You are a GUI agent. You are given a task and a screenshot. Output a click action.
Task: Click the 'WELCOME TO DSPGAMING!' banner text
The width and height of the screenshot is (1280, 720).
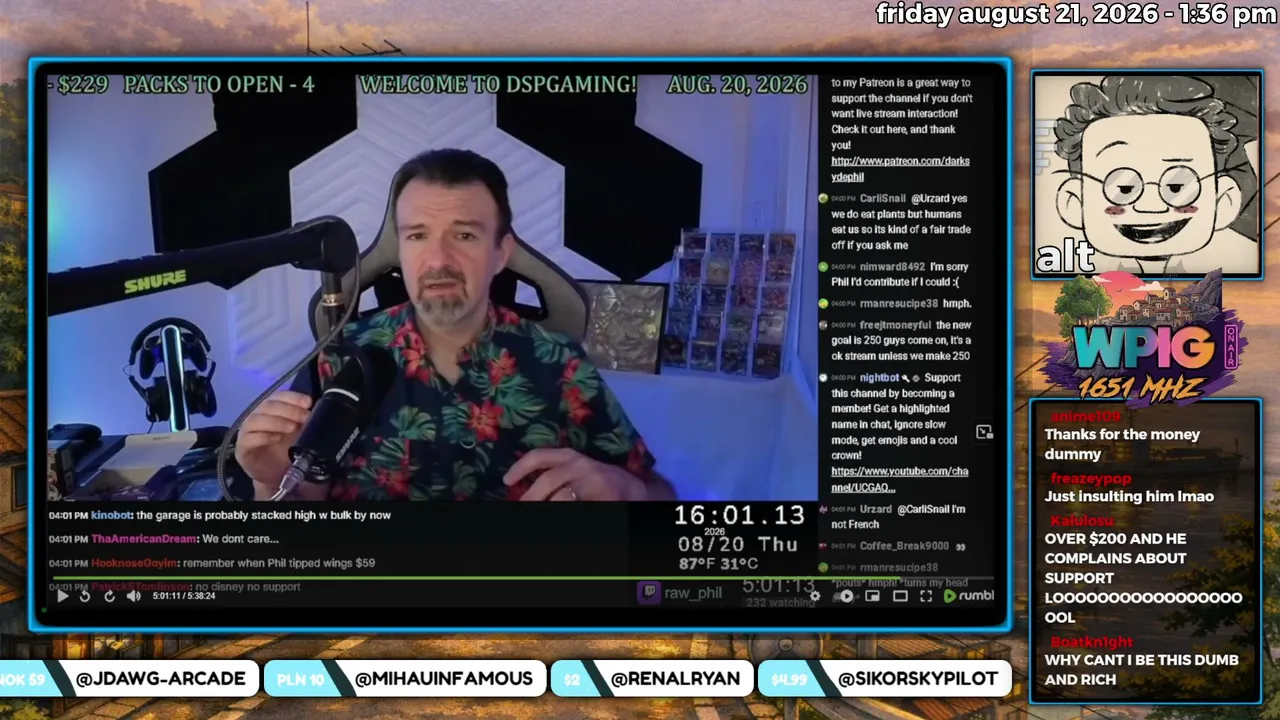(498, 85)
